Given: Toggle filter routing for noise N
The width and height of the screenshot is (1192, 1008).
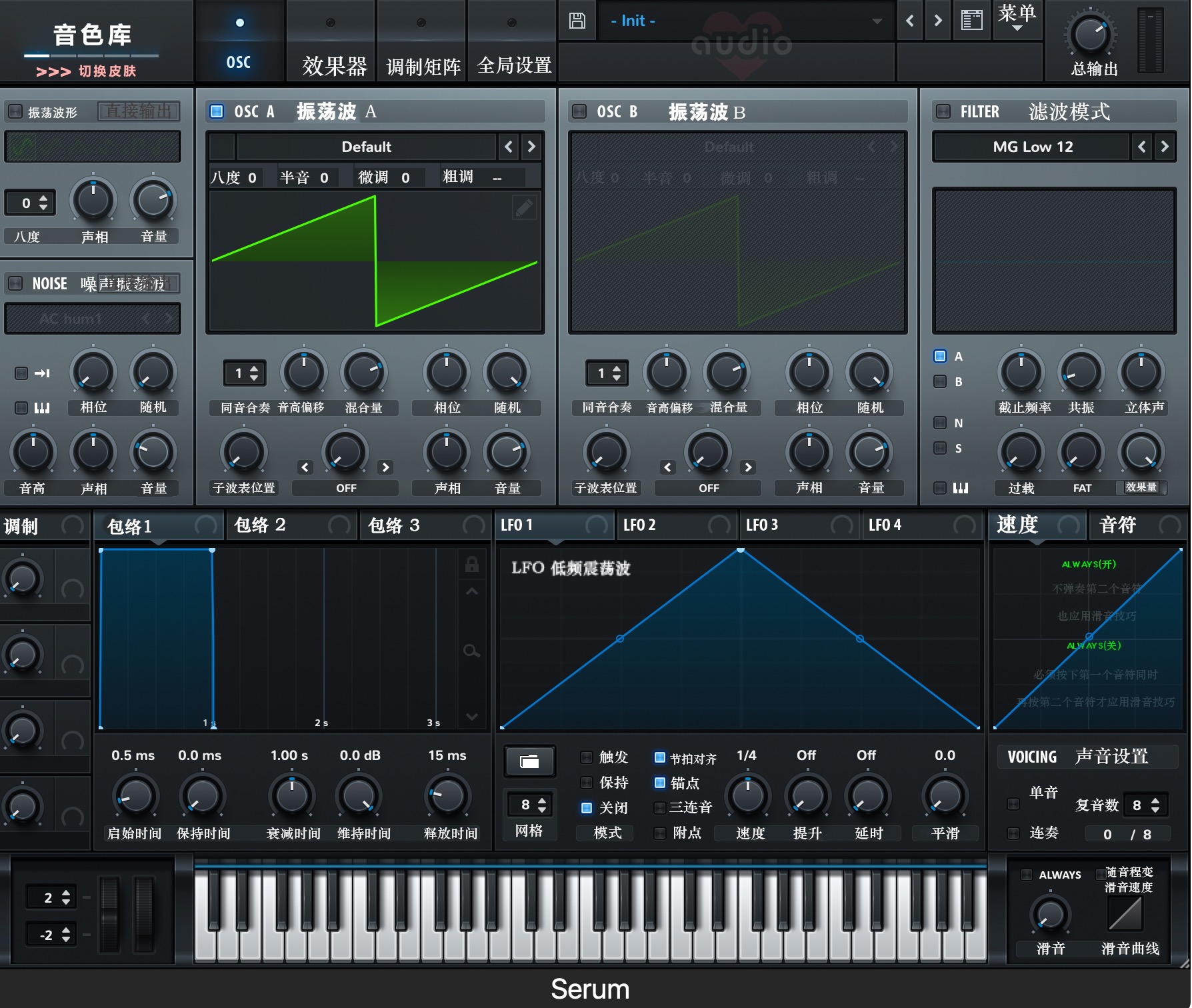Looking at the screenshot, I should click(x=940, y=423).
